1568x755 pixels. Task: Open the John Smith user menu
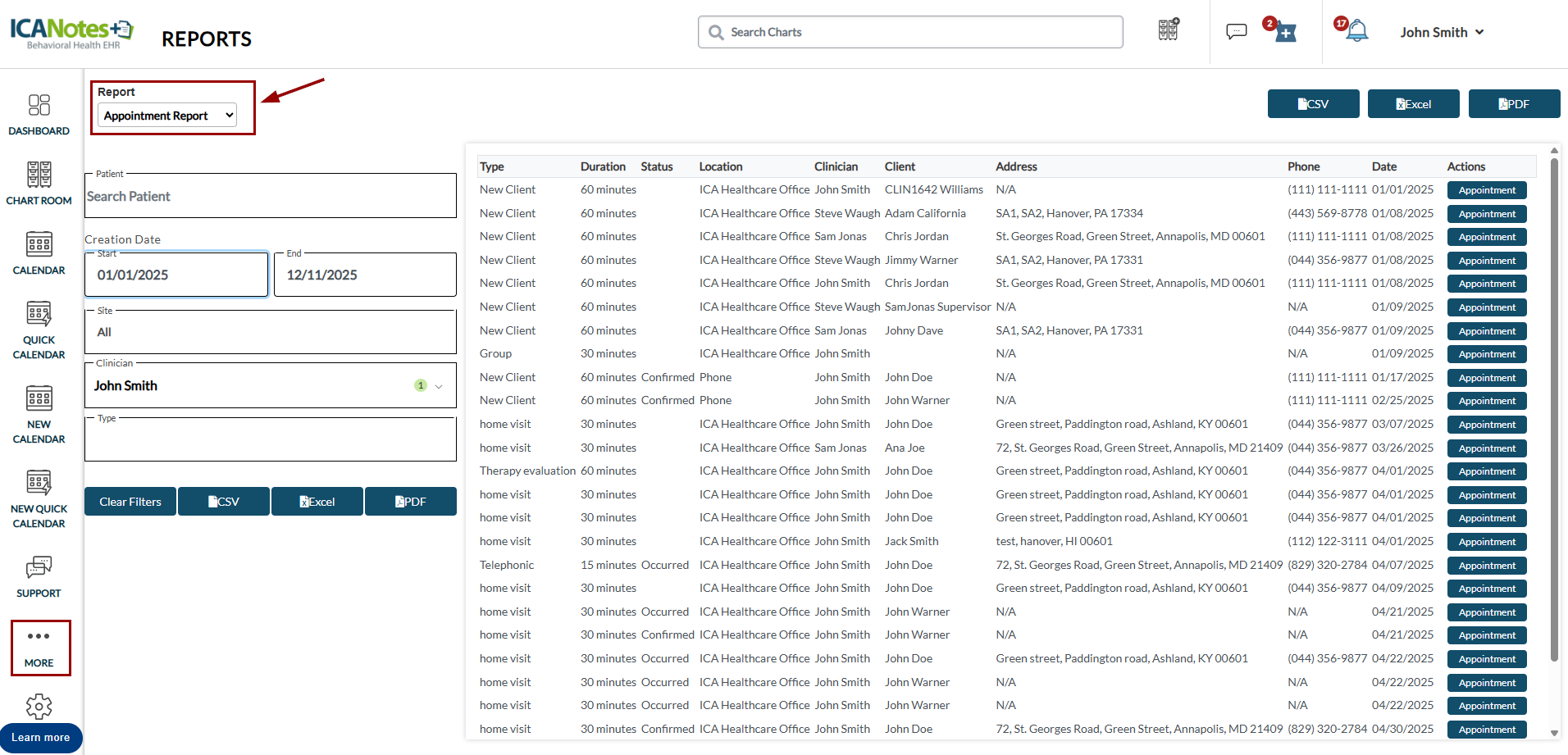1442,32
